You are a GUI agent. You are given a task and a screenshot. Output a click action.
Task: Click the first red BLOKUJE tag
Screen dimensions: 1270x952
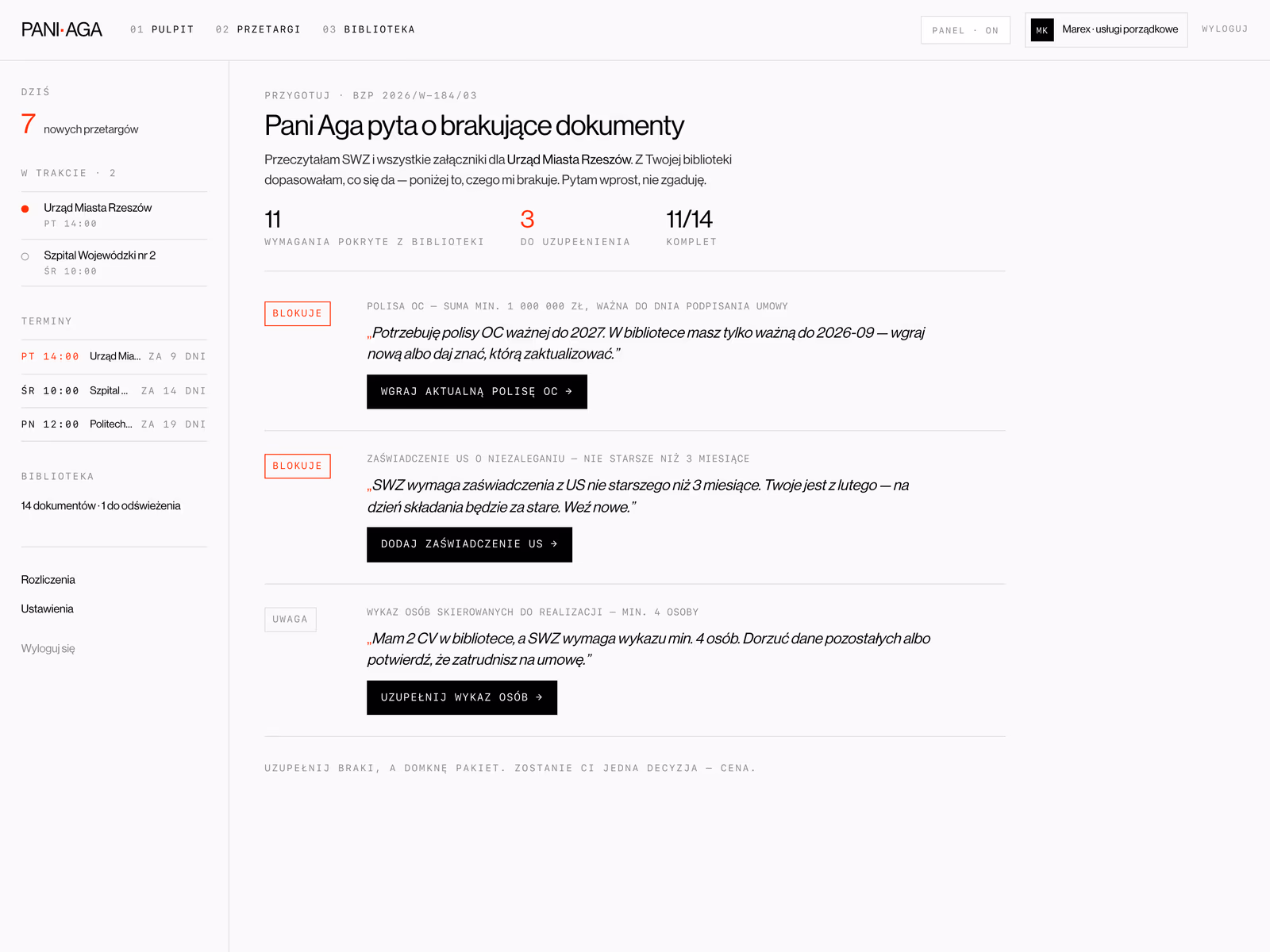[298, 313]
